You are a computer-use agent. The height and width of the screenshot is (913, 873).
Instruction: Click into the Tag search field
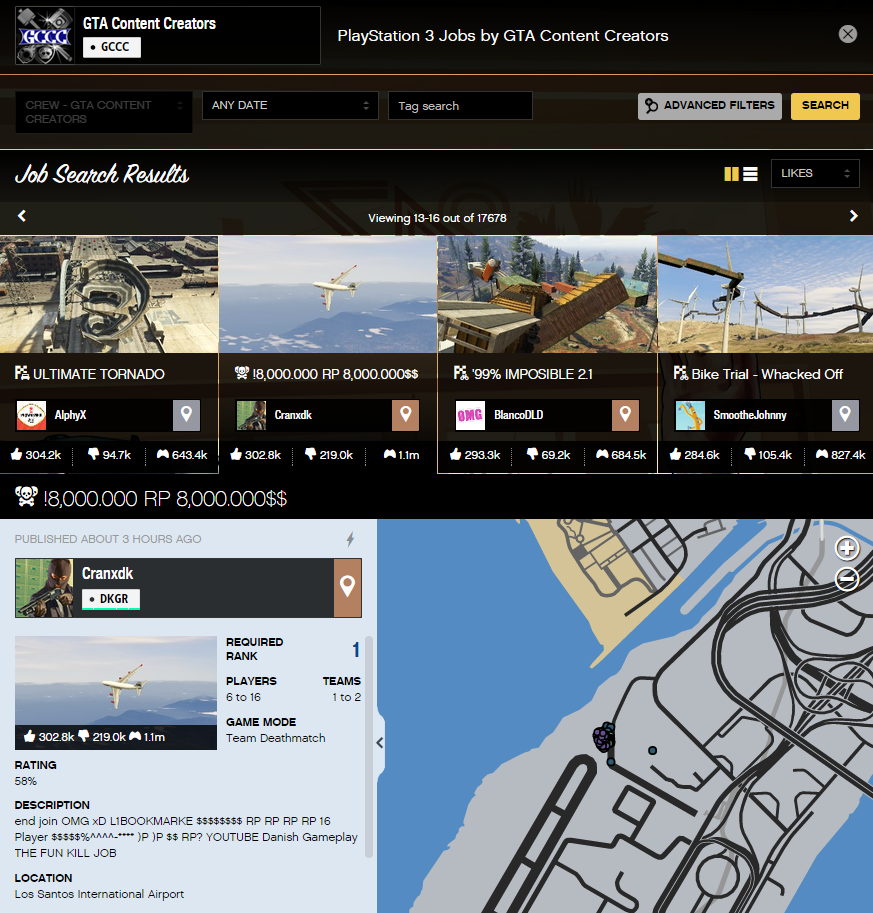click(x=460, y=106)
